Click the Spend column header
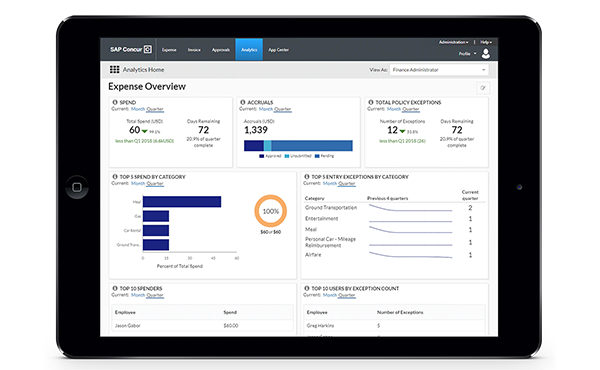 click(x=230, y=312)
